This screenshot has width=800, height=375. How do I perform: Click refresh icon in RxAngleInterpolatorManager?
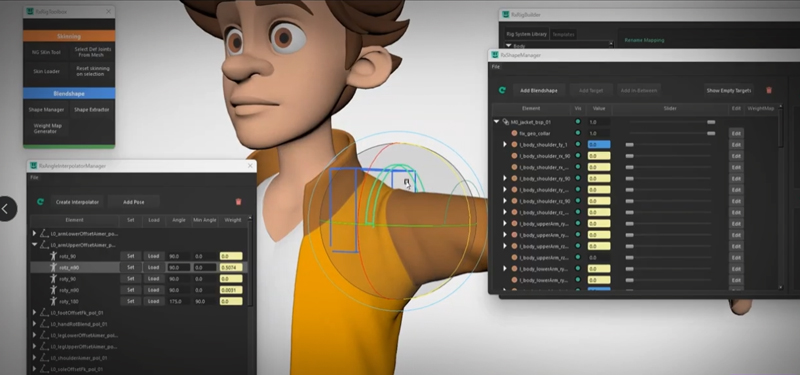click(40, 202)
